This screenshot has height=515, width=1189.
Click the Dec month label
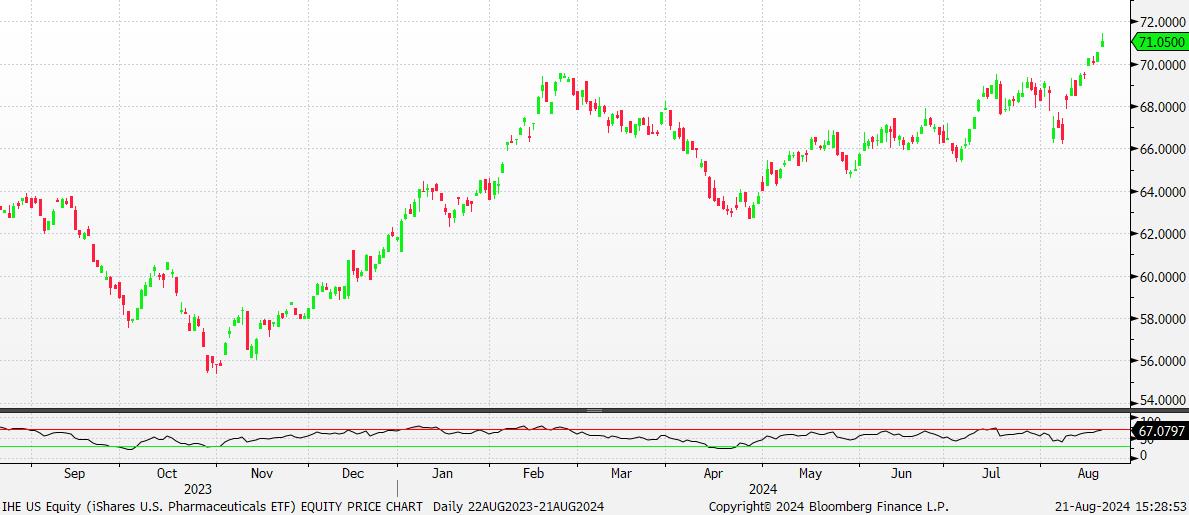(353, 473)
